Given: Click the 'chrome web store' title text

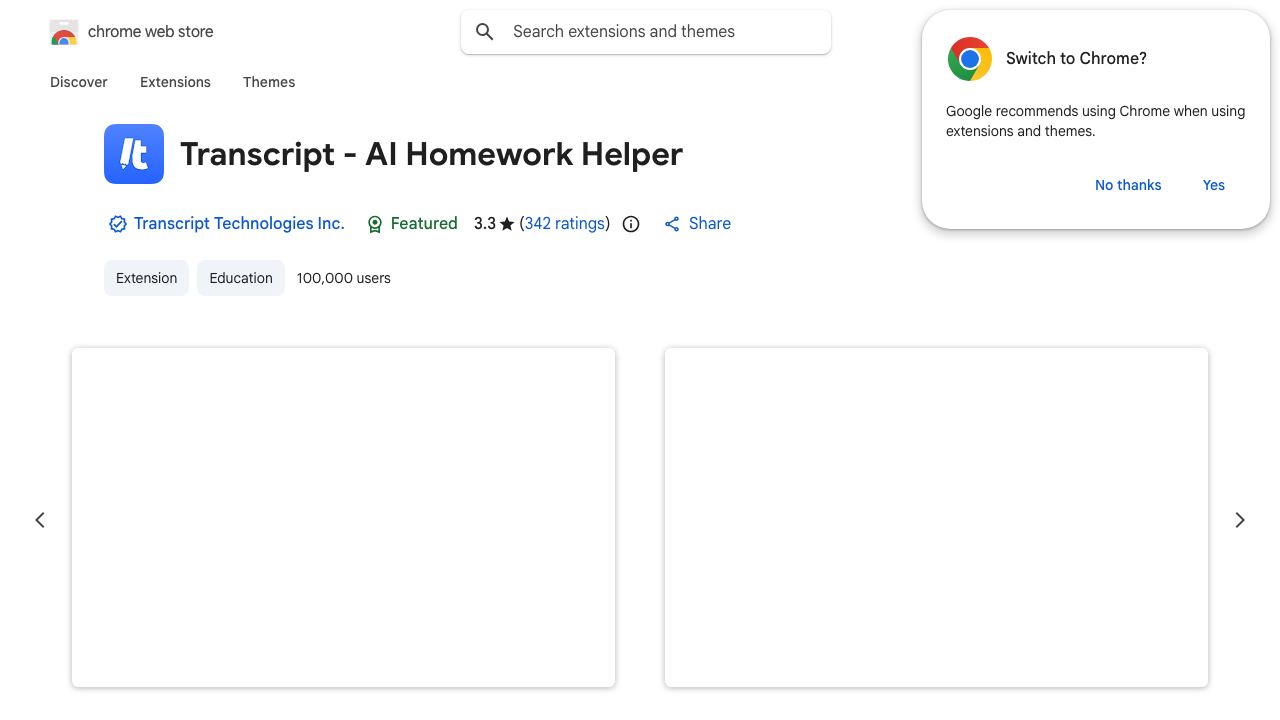Looking at the screenshot, I should point(151,32).
